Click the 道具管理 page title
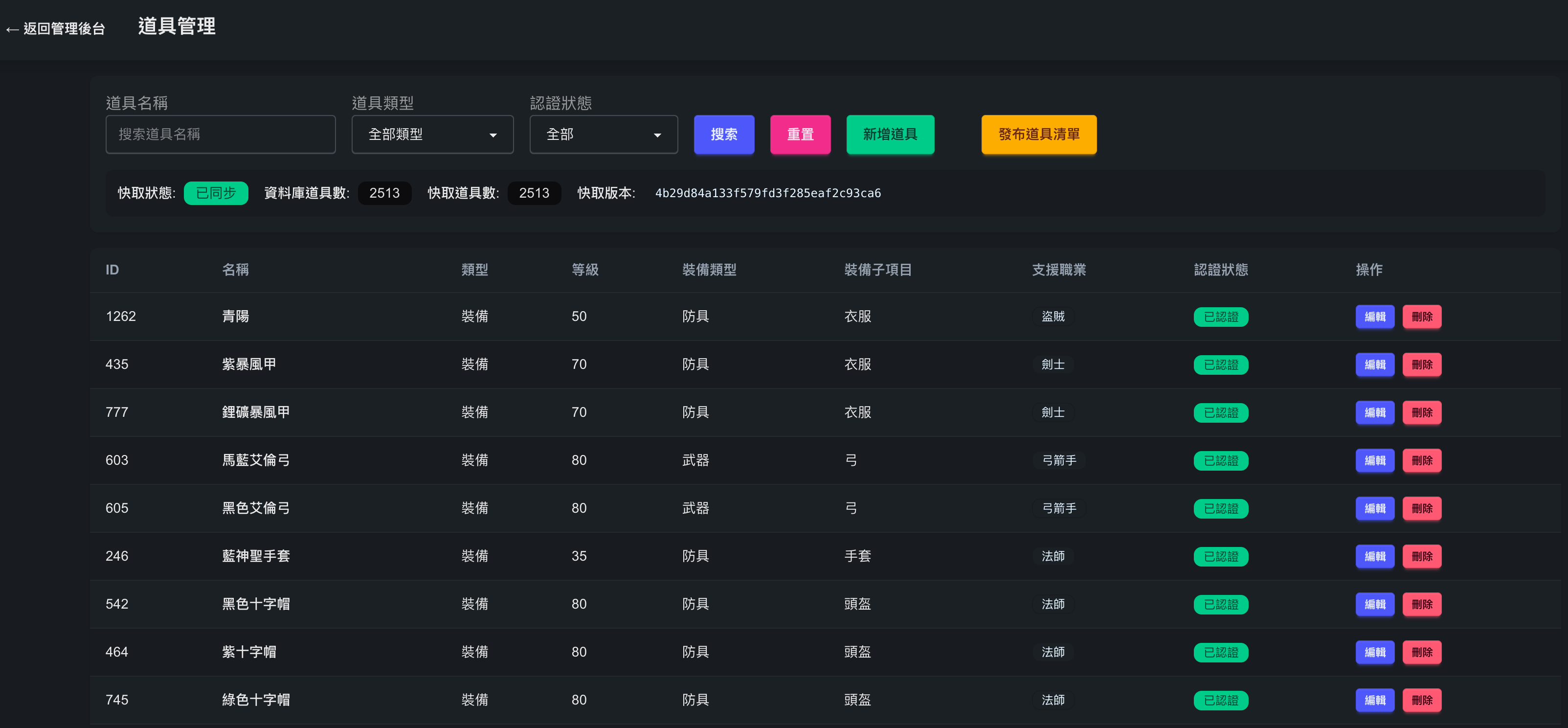The width and height of the screenshot is (1568, 728). pyautogui.click(x=177, y=26)
